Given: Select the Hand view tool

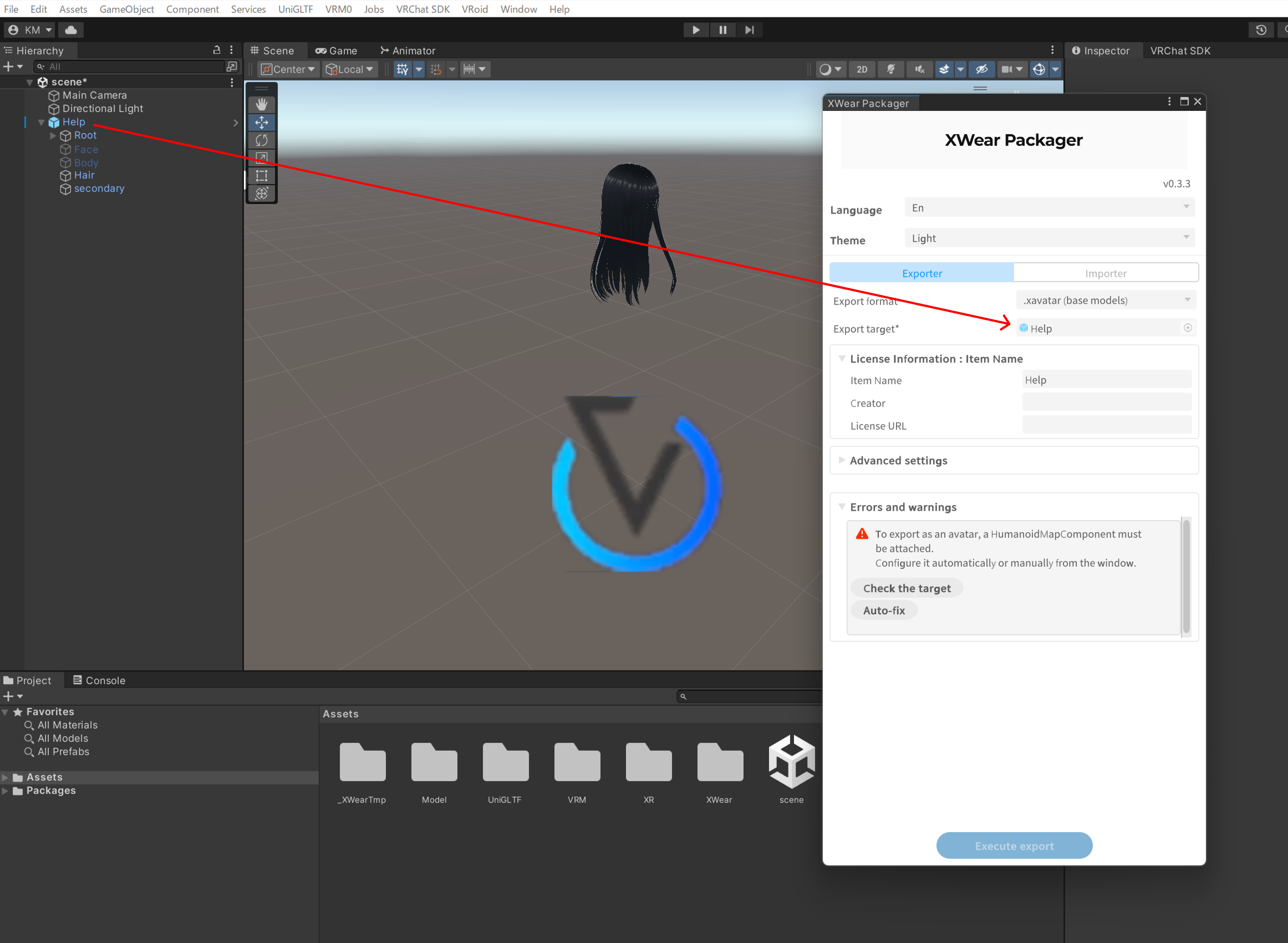Looking at the screenshot, I should click(x=261, y=105).
